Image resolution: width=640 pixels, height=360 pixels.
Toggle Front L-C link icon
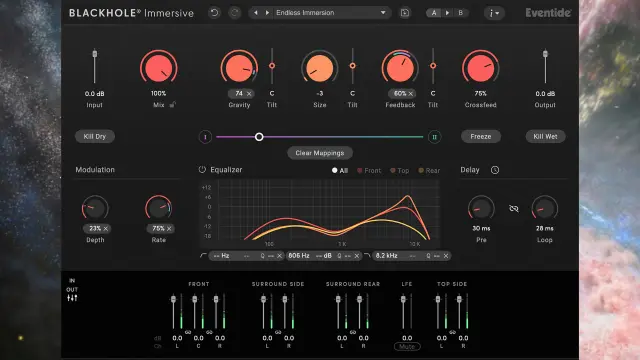click(x=188, y=332)
